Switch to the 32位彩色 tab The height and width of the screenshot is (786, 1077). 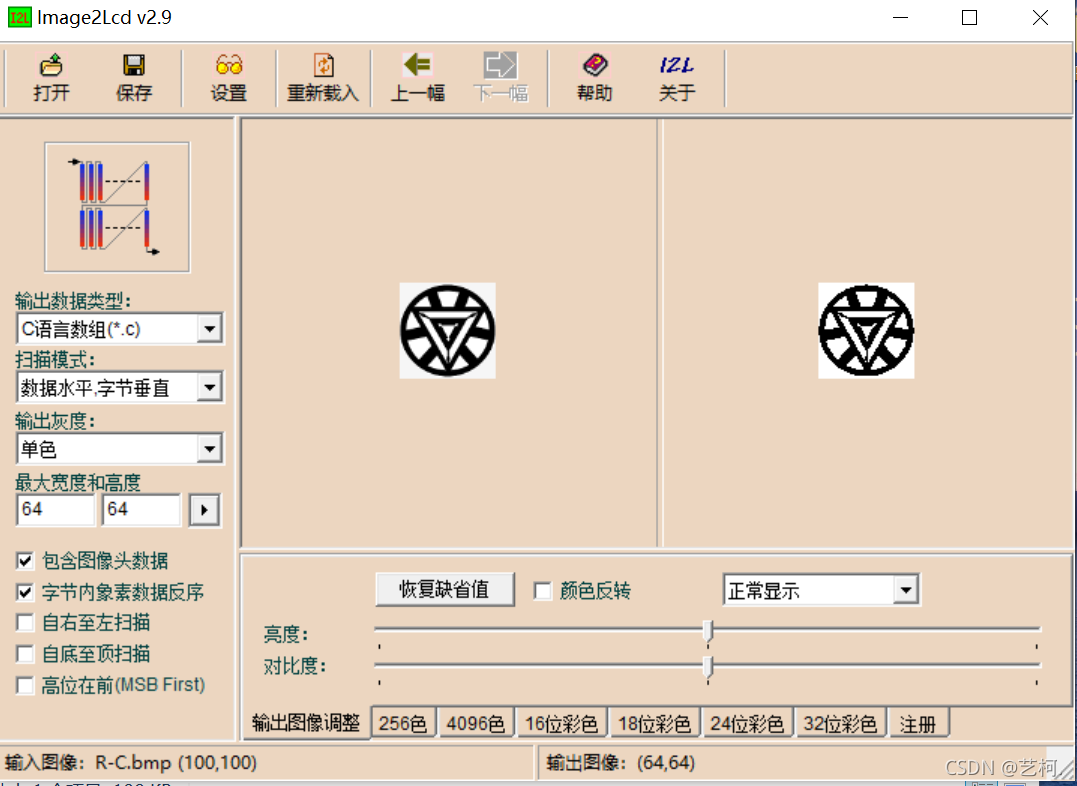[x=840, y=723]
